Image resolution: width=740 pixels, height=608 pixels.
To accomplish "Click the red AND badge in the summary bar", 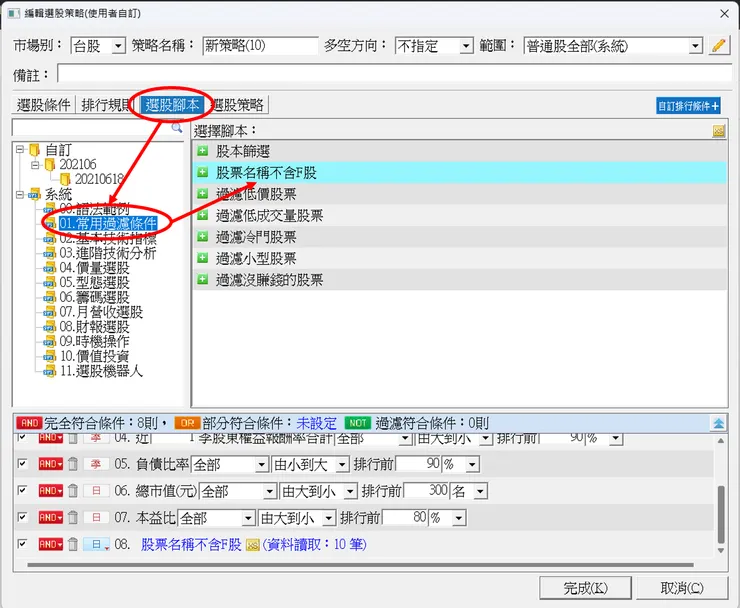I will tap(29, 423).
